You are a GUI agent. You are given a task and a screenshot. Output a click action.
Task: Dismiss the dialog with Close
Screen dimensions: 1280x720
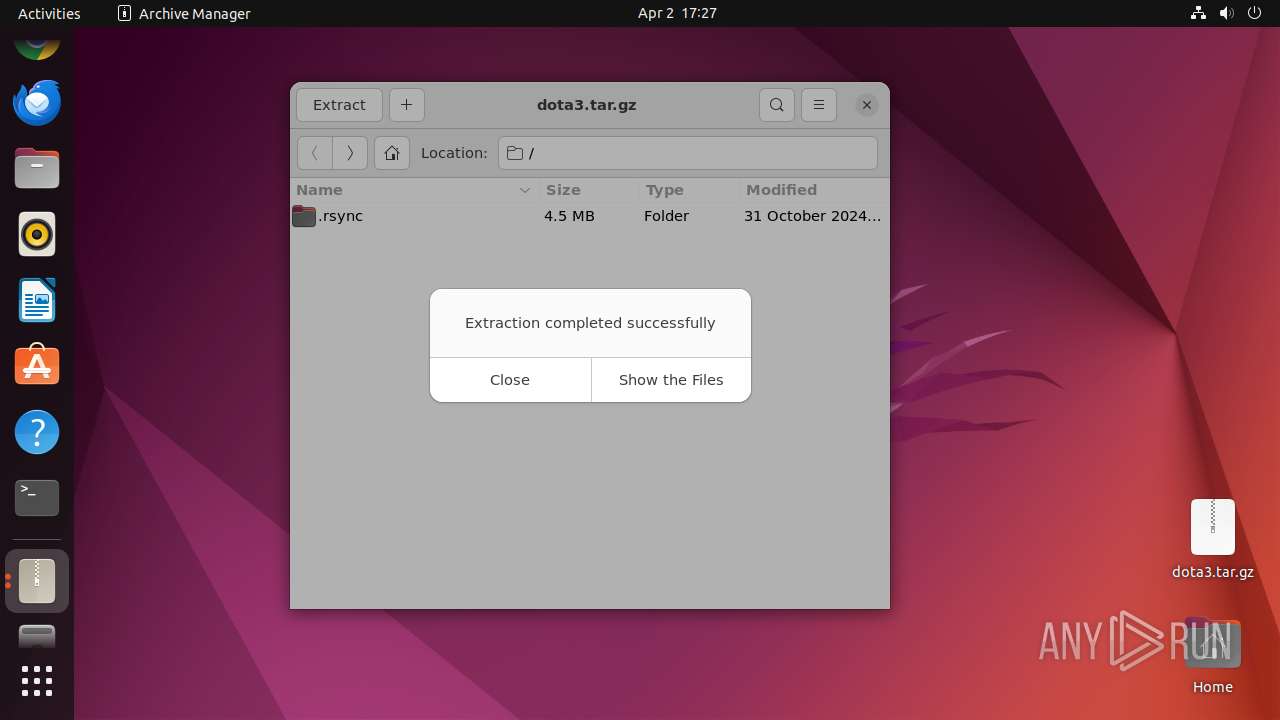510,380
